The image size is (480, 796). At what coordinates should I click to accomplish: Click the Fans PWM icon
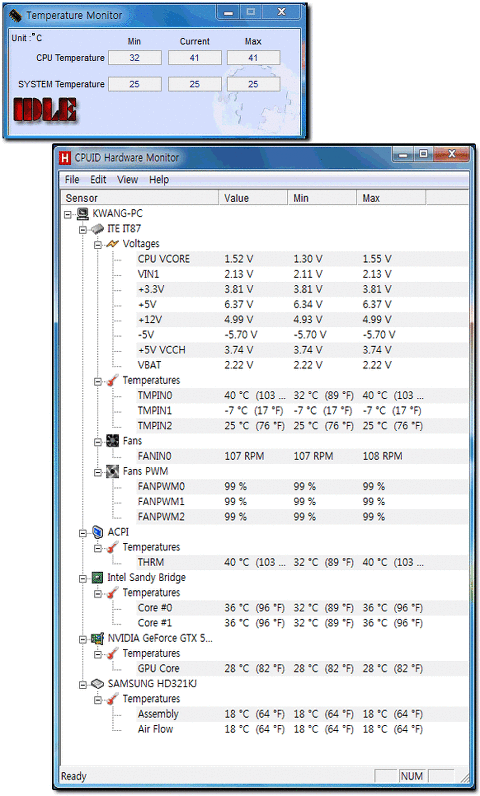tap(113, 472)
